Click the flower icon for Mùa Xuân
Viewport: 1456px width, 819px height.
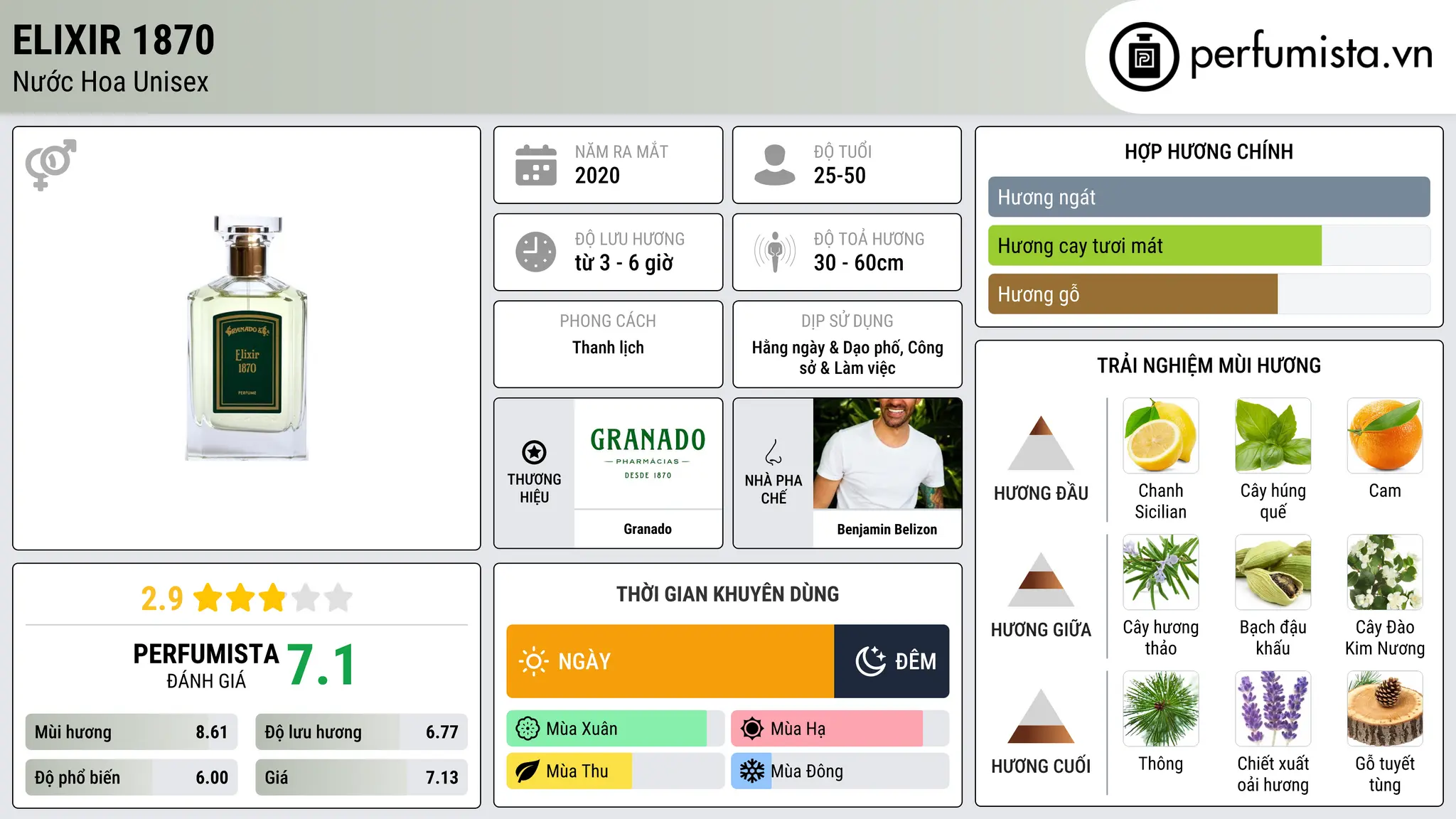click(528, 729)
